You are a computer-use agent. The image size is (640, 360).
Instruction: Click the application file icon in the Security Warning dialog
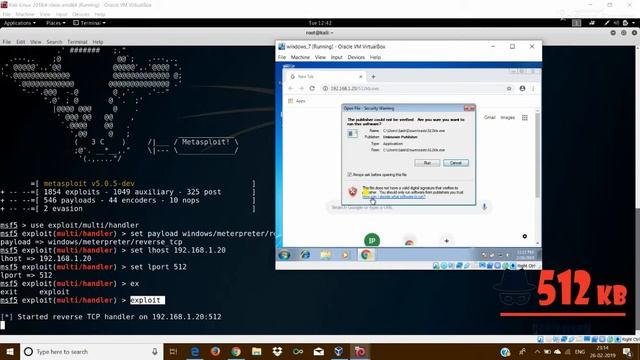tap(352, 133)
